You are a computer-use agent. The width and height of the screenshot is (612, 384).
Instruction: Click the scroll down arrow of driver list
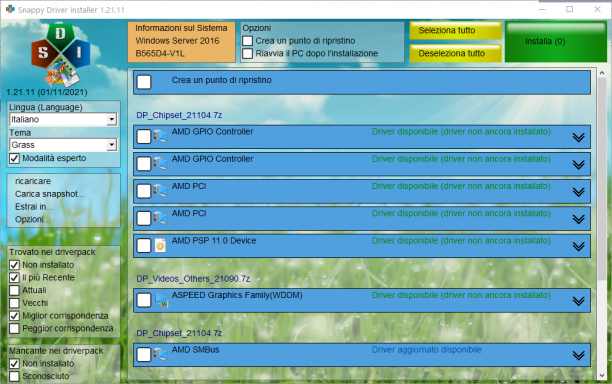click(601, 375)
